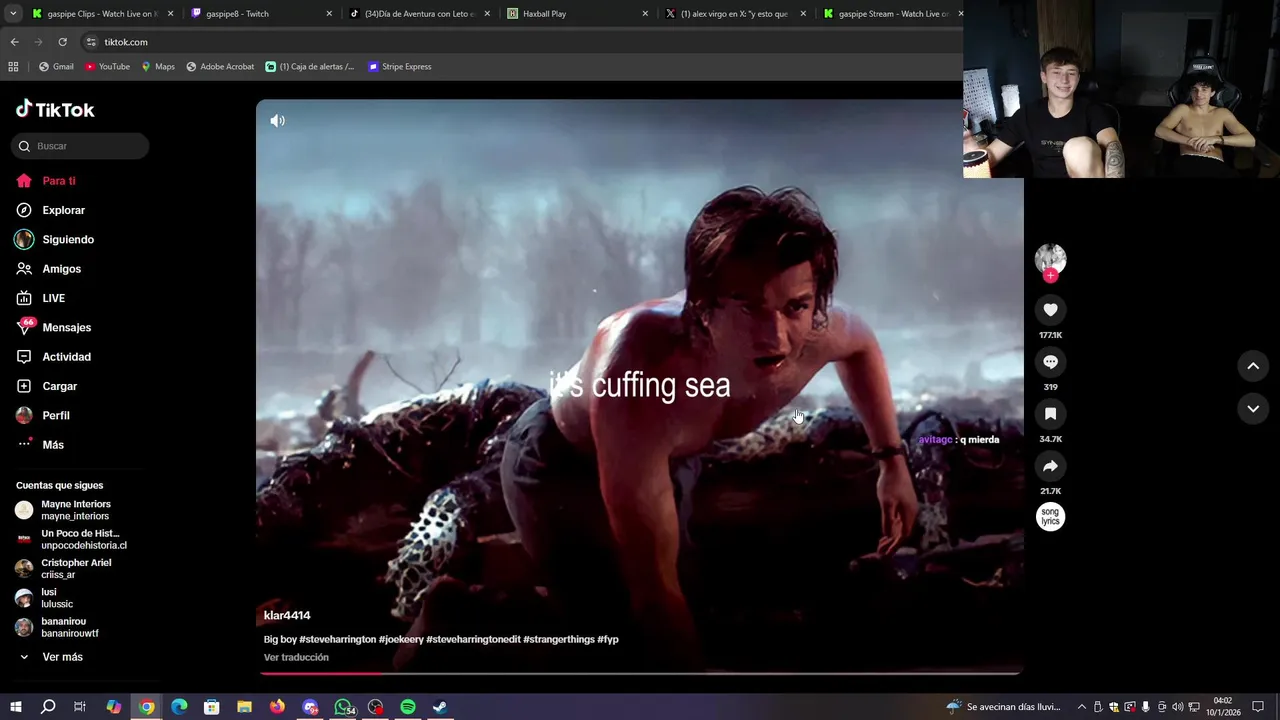
Task: Open Maps bookmark
Action: click(x=158, y=67)
